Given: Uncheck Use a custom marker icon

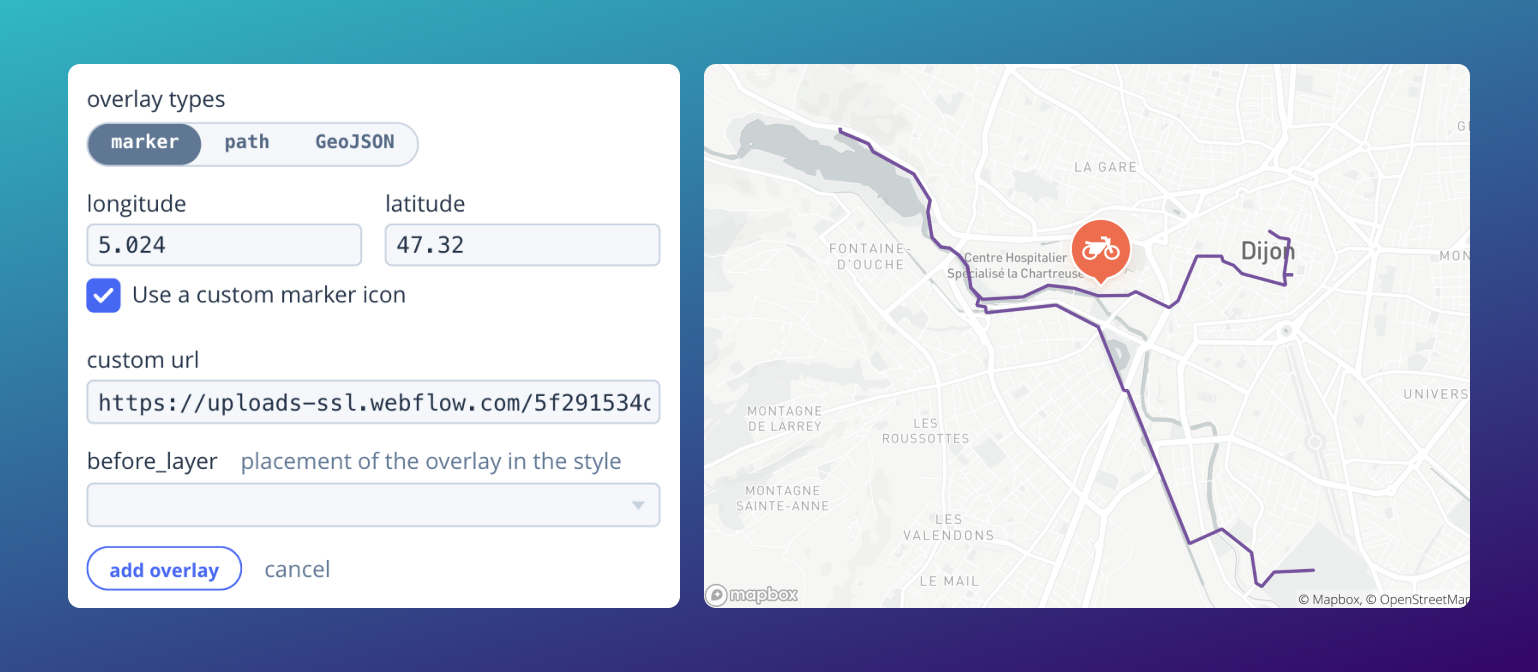Looking at the screenshot, I should [104, 295].
